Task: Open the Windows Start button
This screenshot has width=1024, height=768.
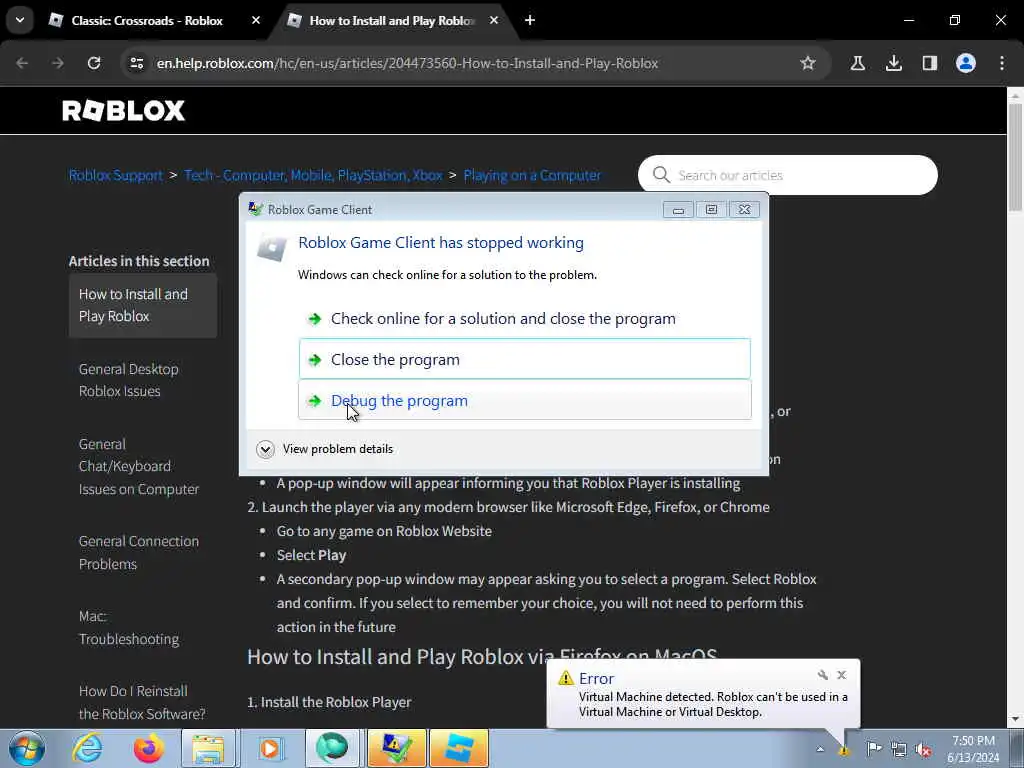Action: pos(27,748)
